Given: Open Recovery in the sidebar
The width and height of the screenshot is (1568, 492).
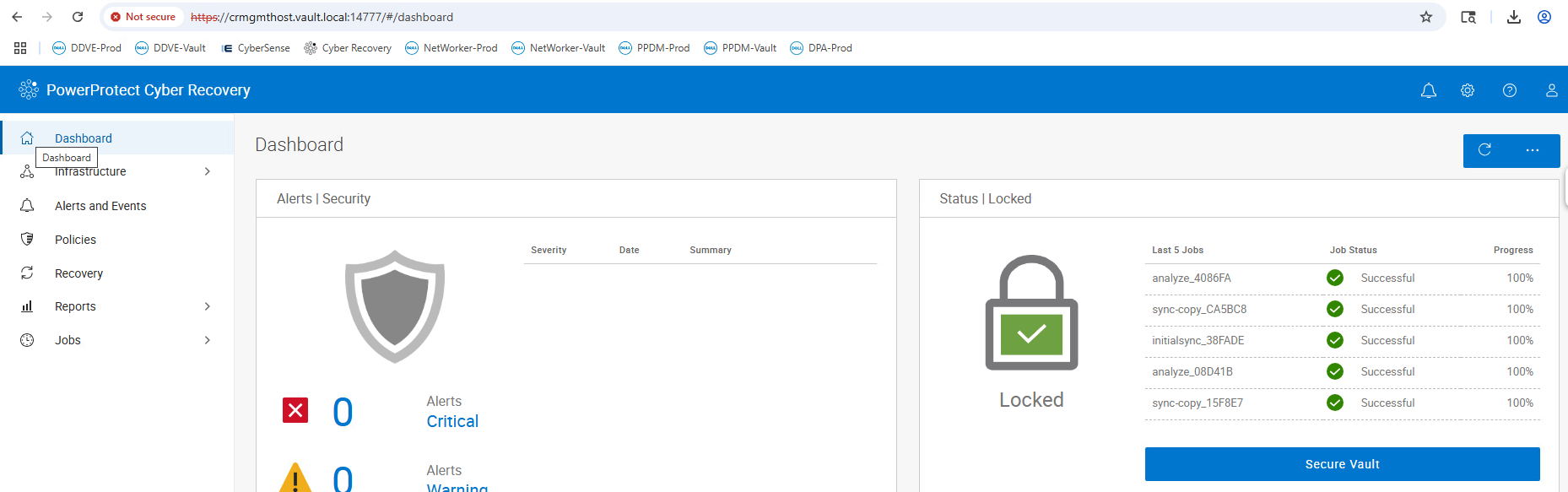Looking at the screenshot, I should click(x=78, y=273).
